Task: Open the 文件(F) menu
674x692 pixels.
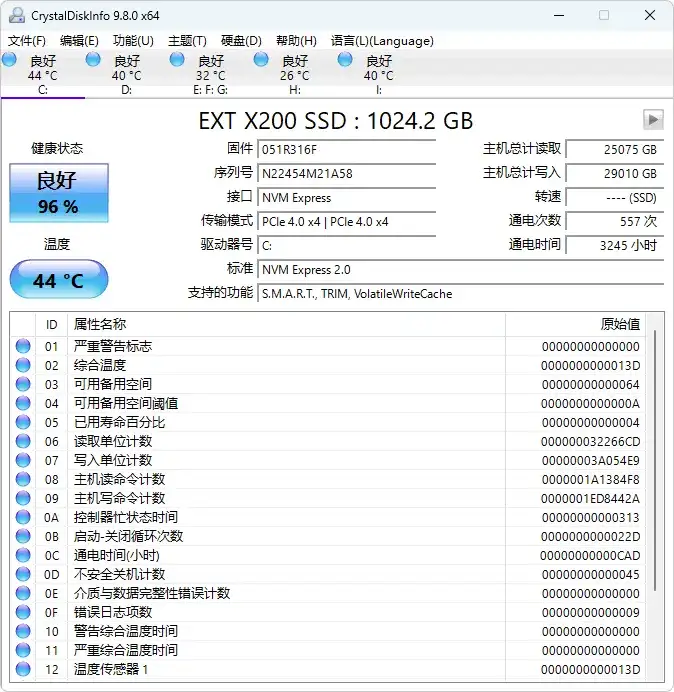Action: [26, 41]
